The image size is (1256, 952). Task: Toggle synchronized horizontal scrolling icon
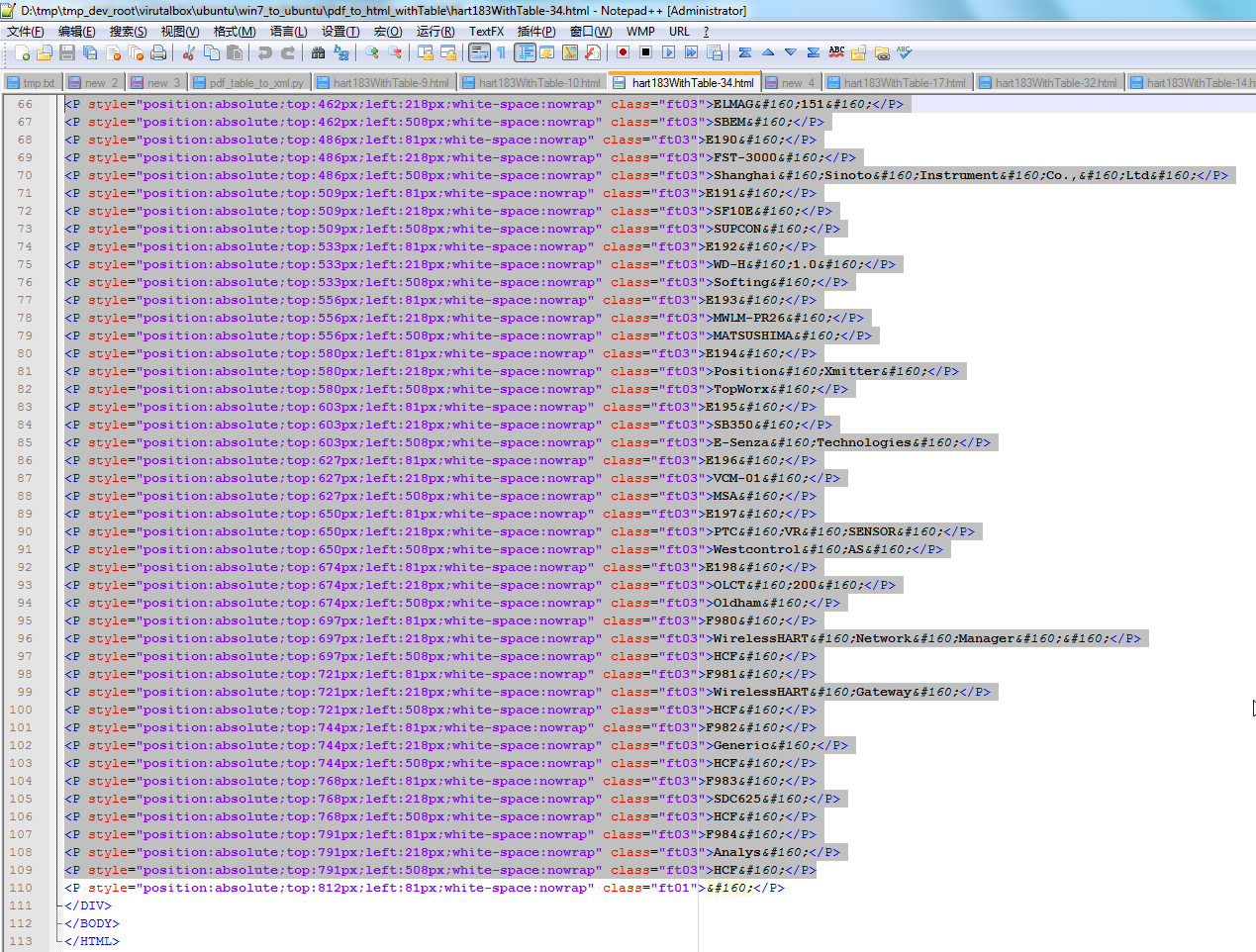[x=448, y=52]
